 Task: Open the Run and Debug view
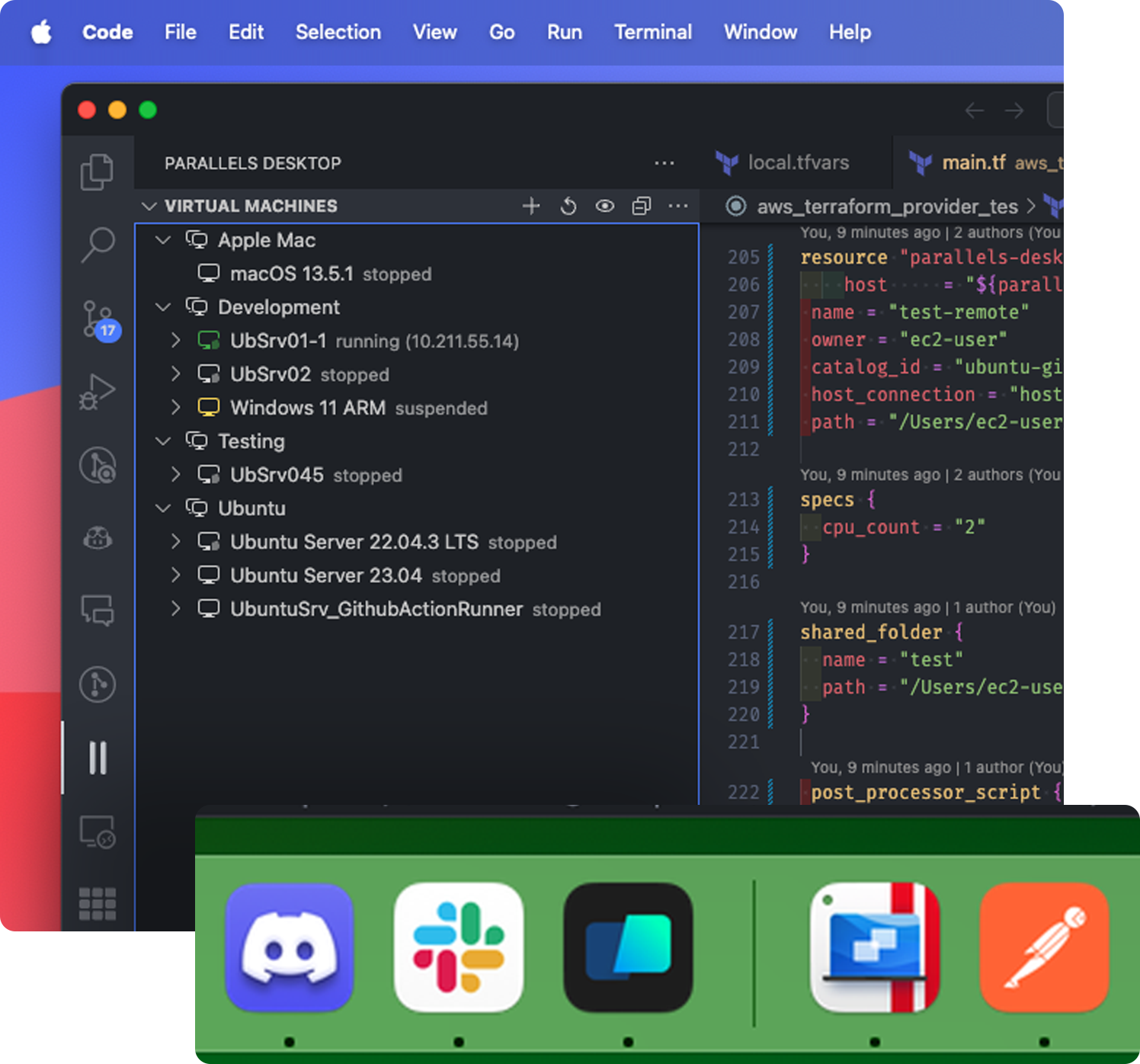point(98,391)
